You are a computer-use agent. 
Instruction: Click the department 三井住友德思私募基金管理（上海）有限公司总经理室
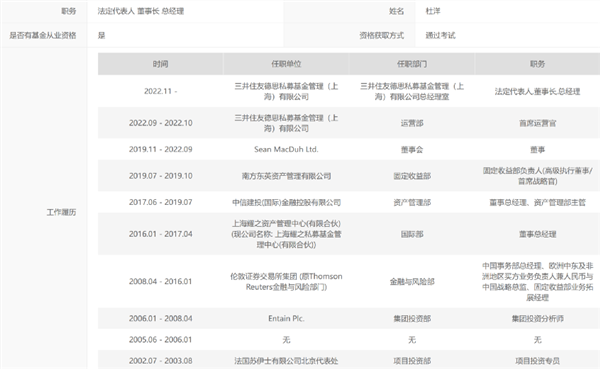[x=412, y=91]
